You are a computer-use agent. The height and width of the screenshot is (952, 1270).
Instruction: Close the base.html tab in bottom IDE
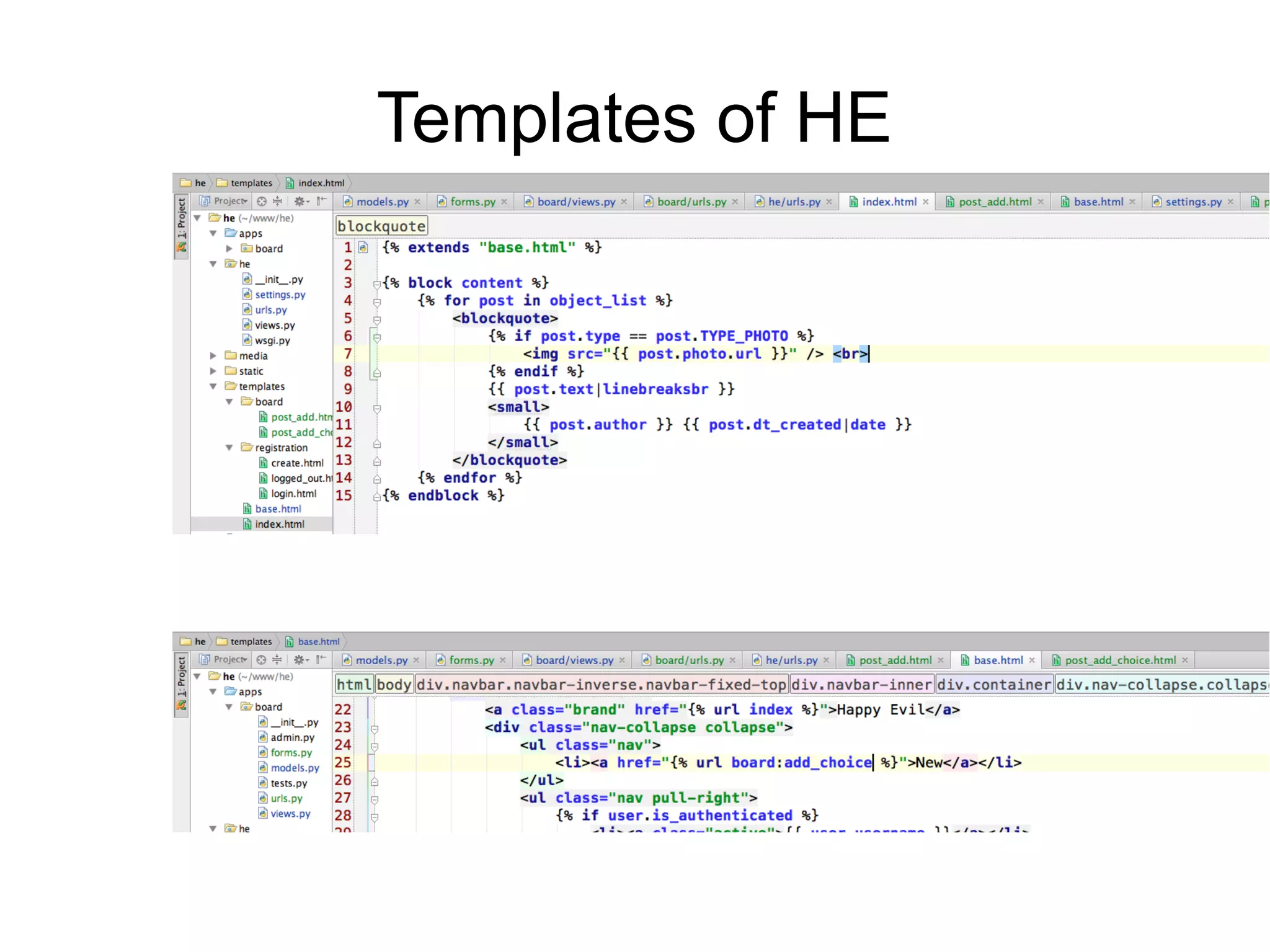pyautogui.click(x=1032, y=661)
